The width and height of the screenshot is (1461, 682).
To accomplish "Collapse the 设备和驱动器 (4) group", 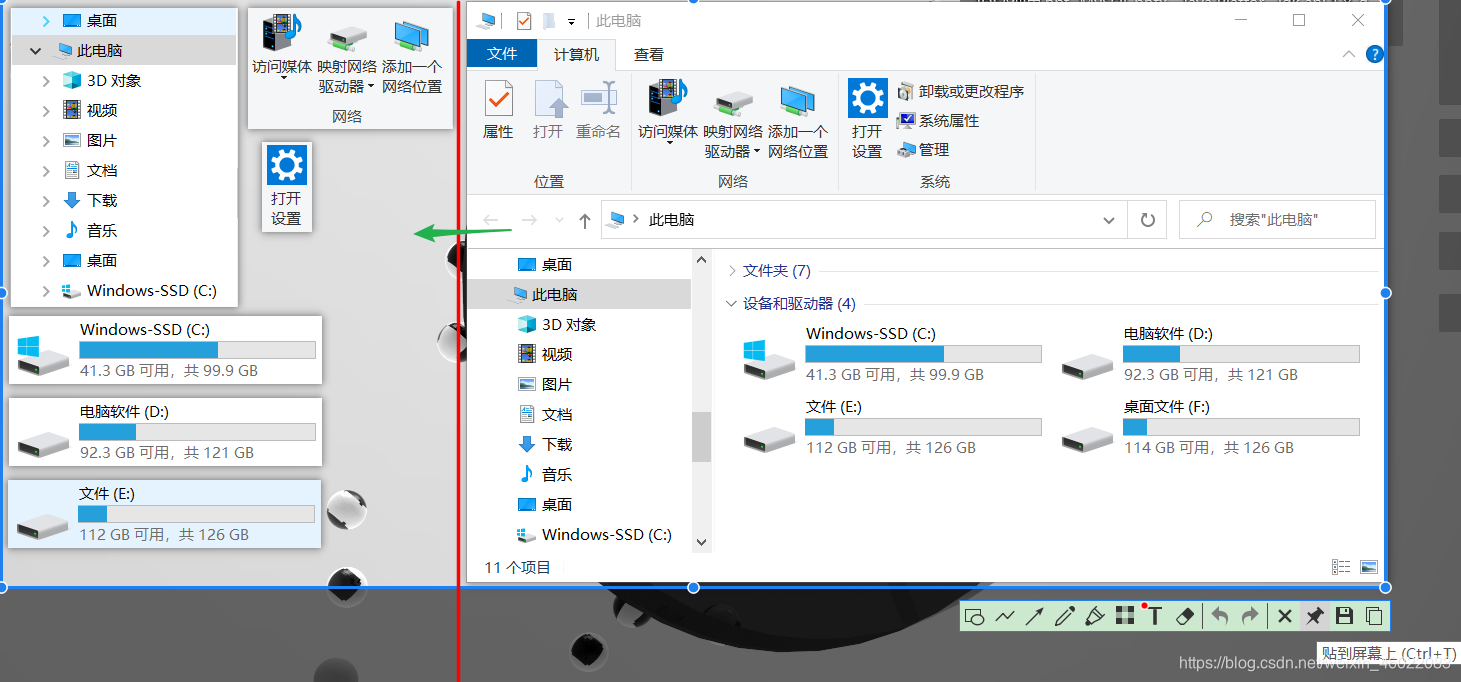I will [731, 303].
